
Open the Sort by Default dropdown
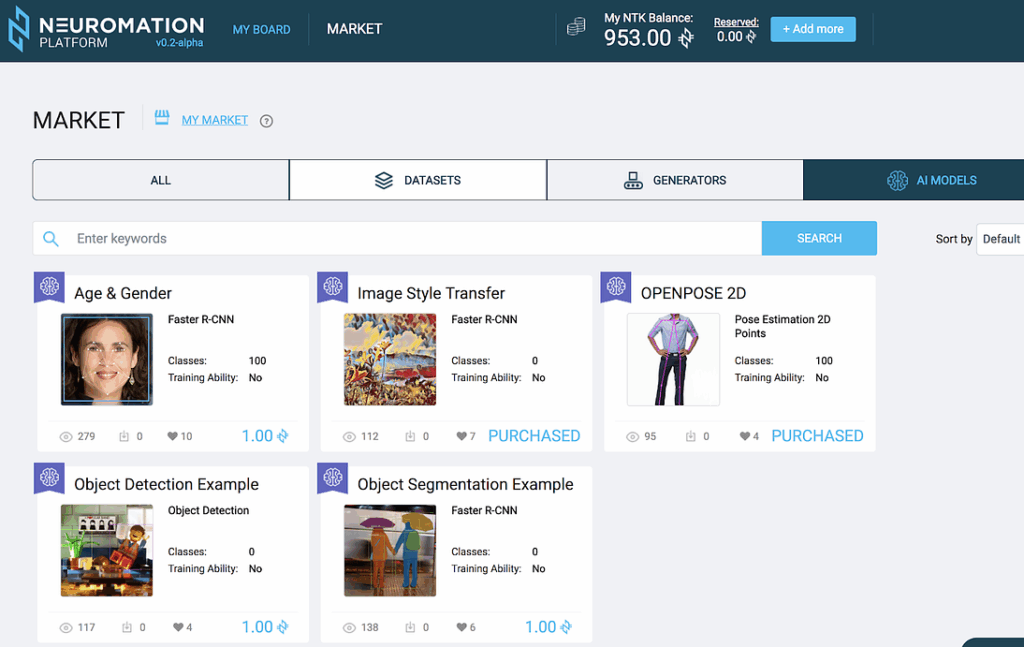point(1000,239)
